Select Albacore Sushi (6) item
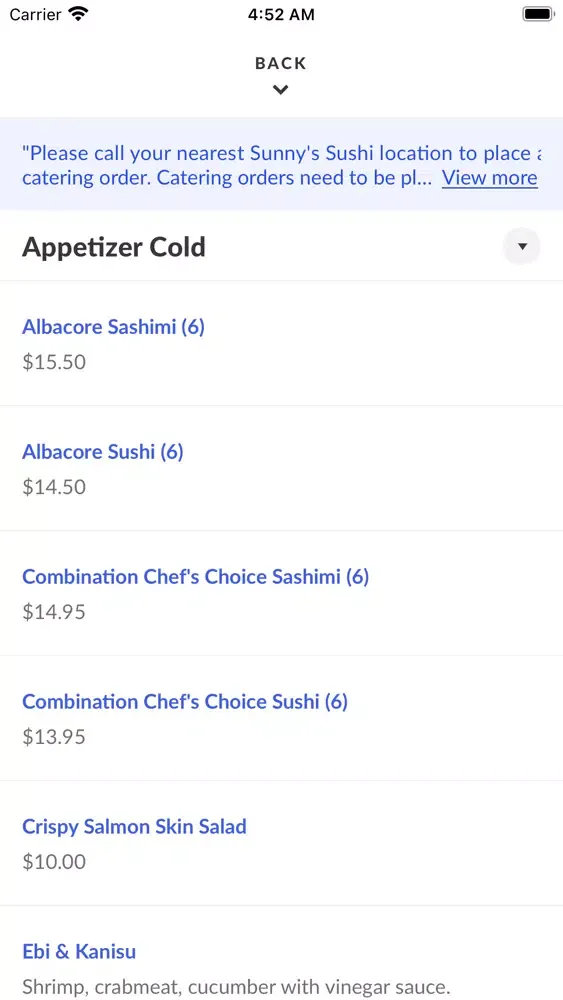Screen dimensions: 563x1000 click(x=281, y=468)
